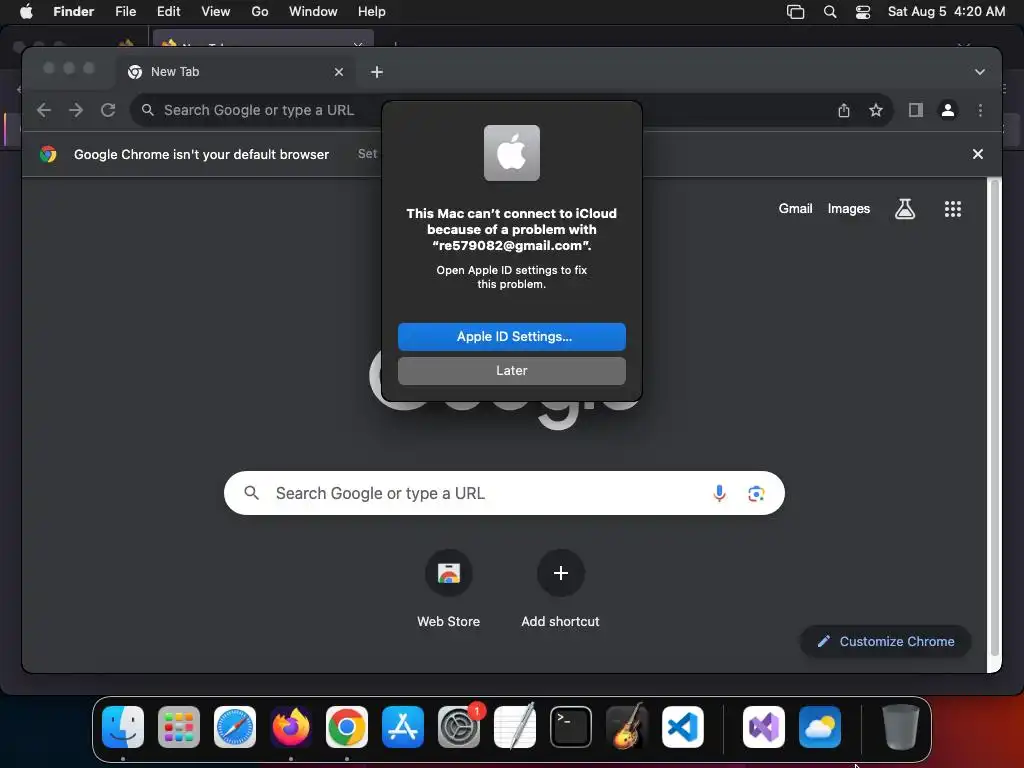This screenshot has height=768, width=1024.
Task: Open the Edit menu
Action: (x=168, y=12)
